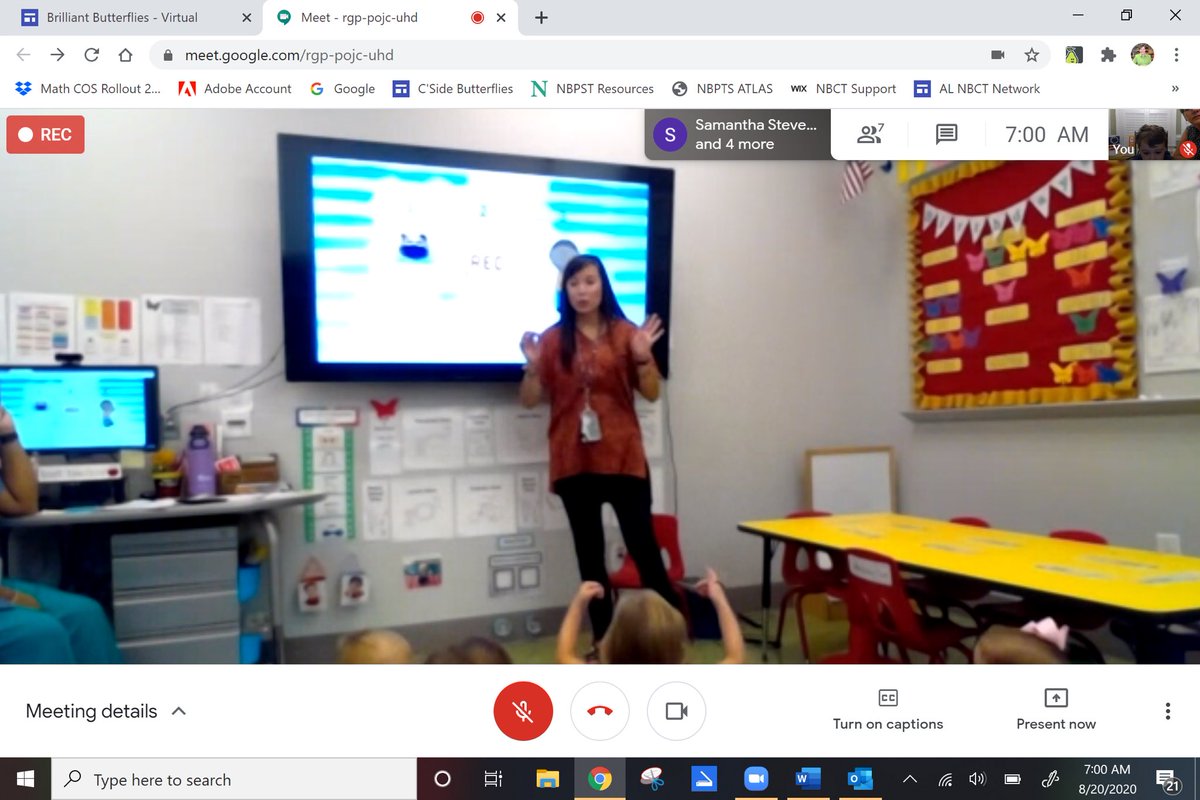1200x800 pixels.
Task: Expand Meeting details
Action: 106,711
